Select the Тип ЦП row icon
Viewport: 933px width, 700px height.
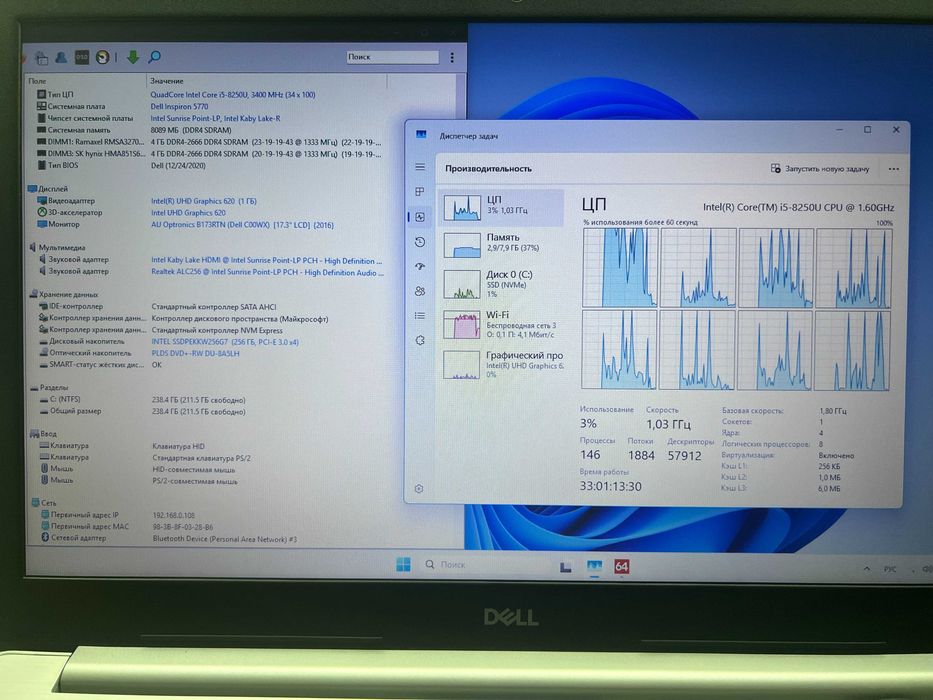click(41, 94)
